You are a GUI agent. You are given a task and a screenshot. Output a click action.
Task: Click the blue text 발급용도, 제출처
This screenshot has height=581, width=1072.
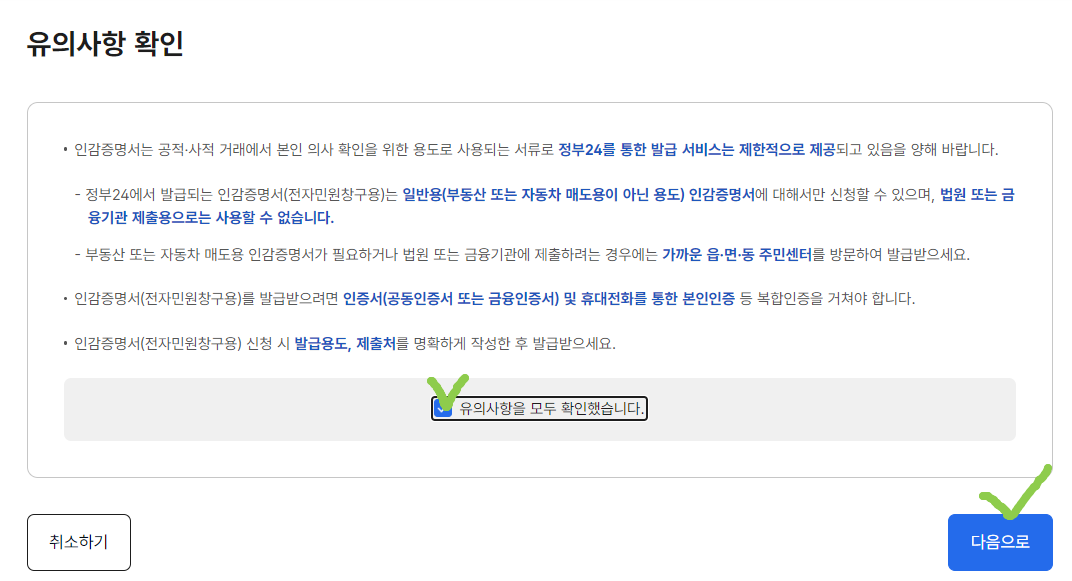click(345, 344)
